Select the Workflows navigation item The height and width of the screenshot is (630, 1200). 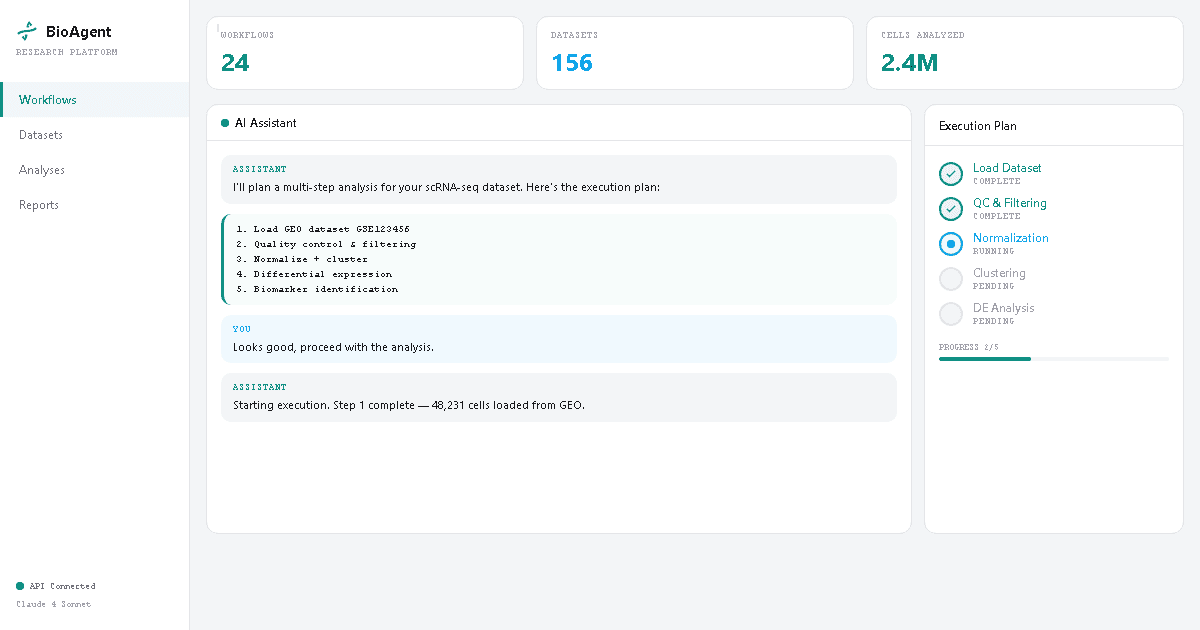coord(47,99)
